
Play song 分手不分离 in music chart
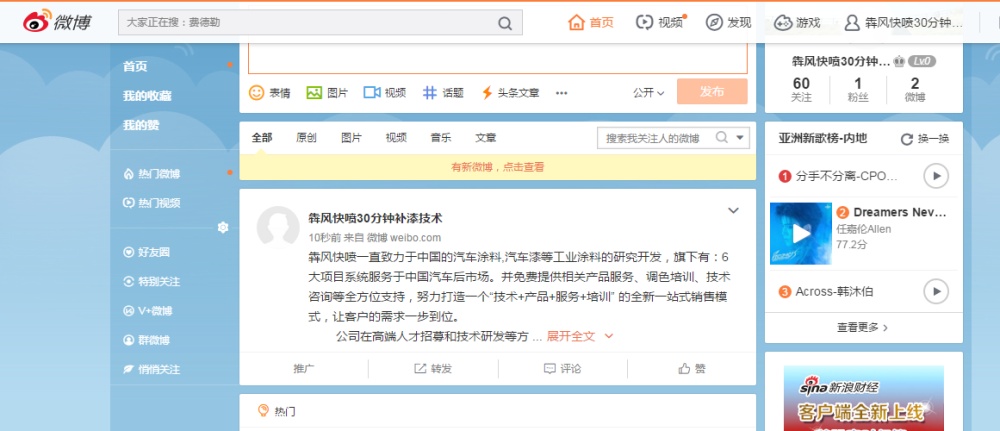(x=935, y=176)
